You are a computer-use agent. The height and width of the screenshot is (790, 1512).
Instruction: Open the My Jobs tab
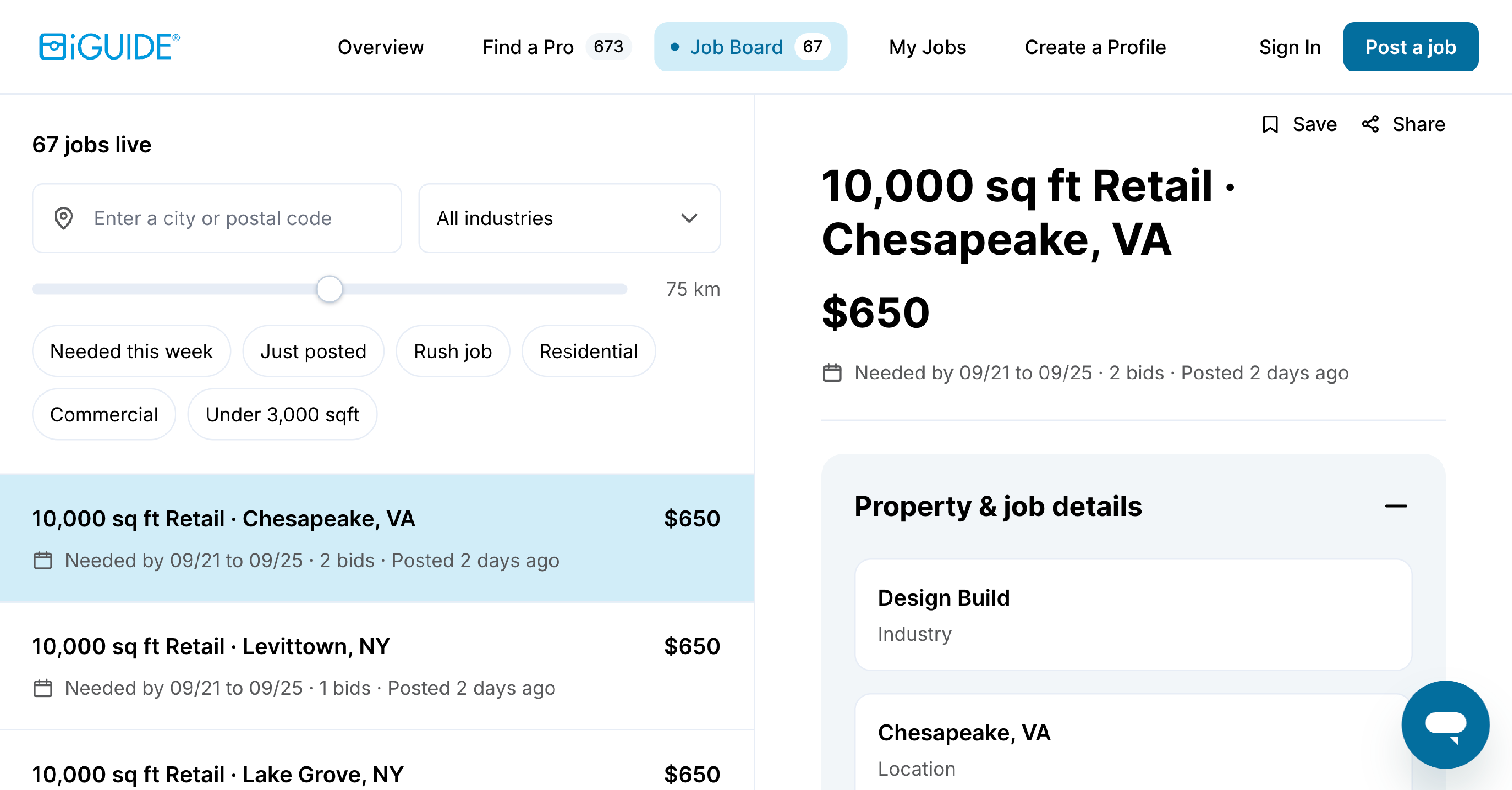point(927,47)
